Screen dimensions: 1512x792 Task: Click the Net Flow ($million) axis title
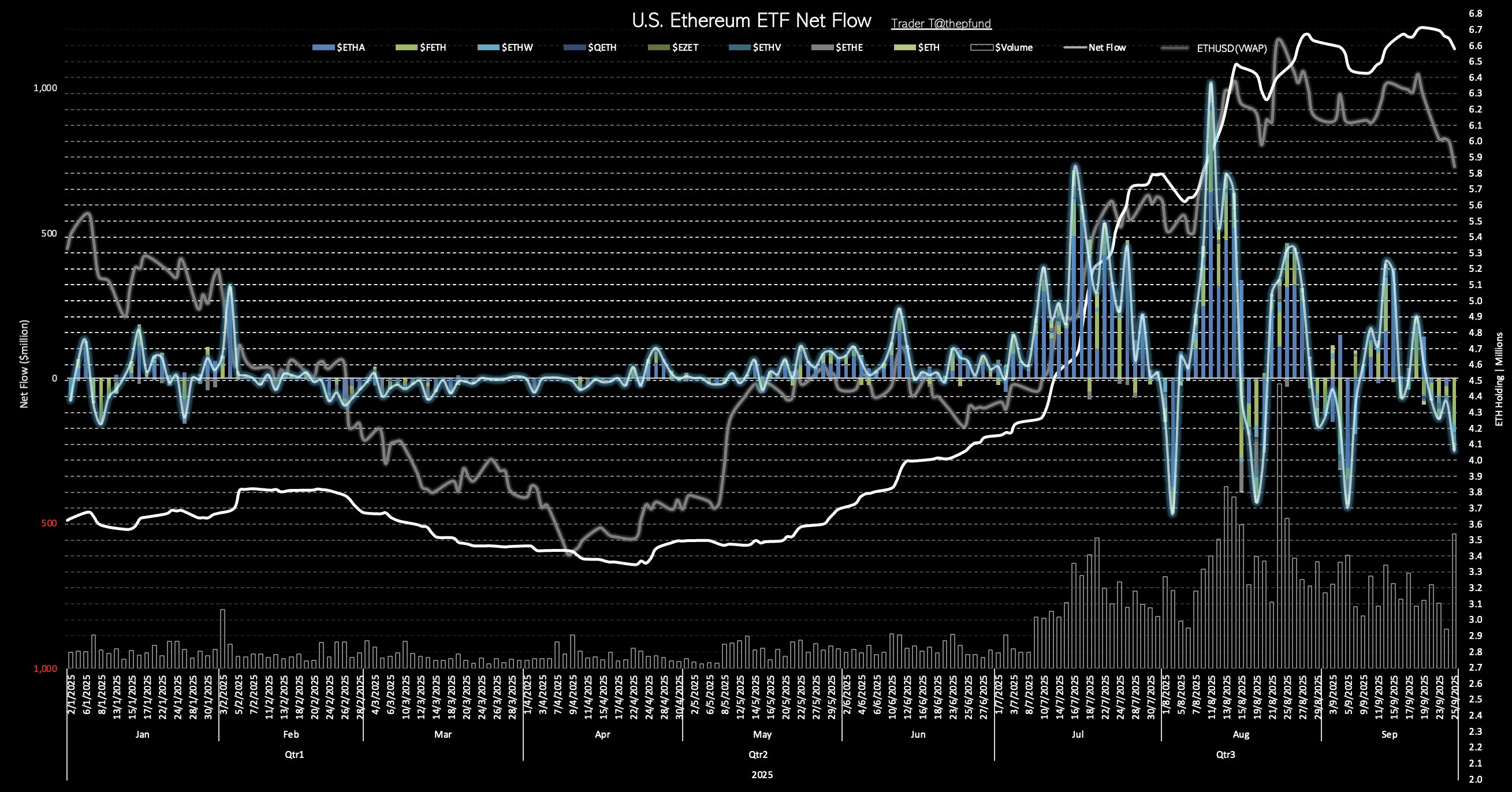pos(24,364)
